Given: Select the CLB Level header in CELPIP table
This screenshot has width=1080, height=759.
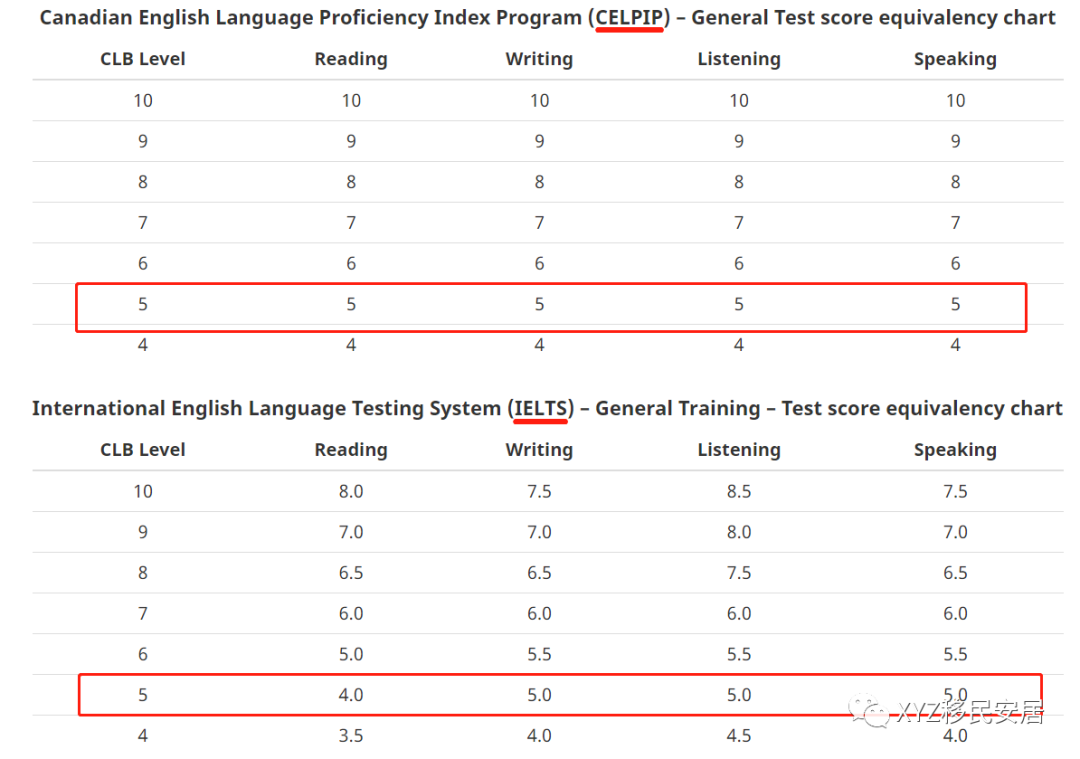Looking at the screenshot, I should point(143,59).
